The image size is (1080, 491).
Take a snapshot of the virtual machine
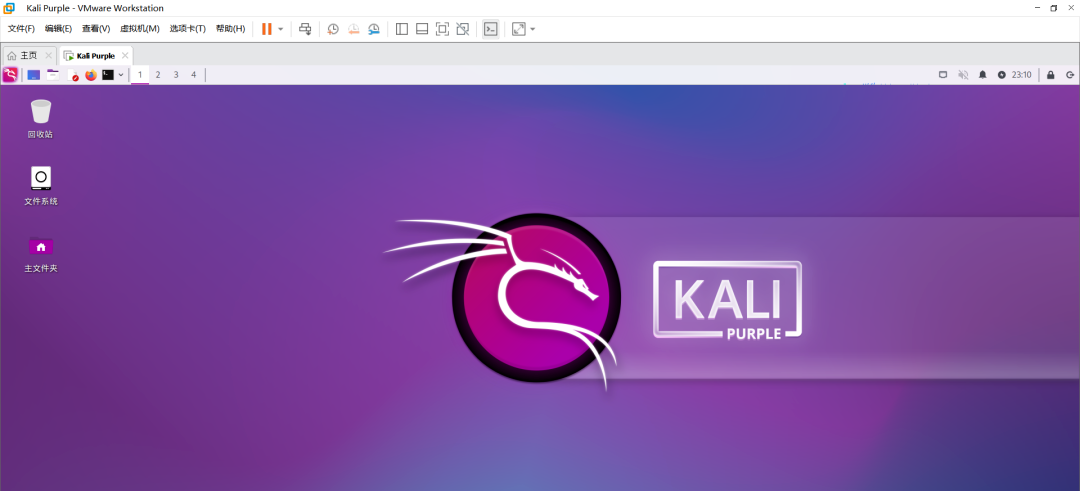click(x=333, y=29)
